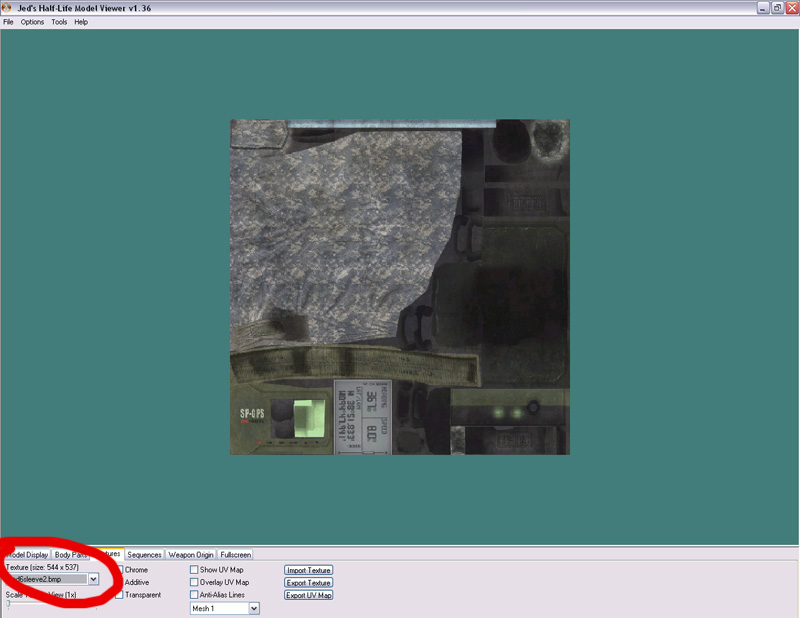The image size is (800, 618).
Task: Check the Show UV Map option
Action: tap(194, 570)
